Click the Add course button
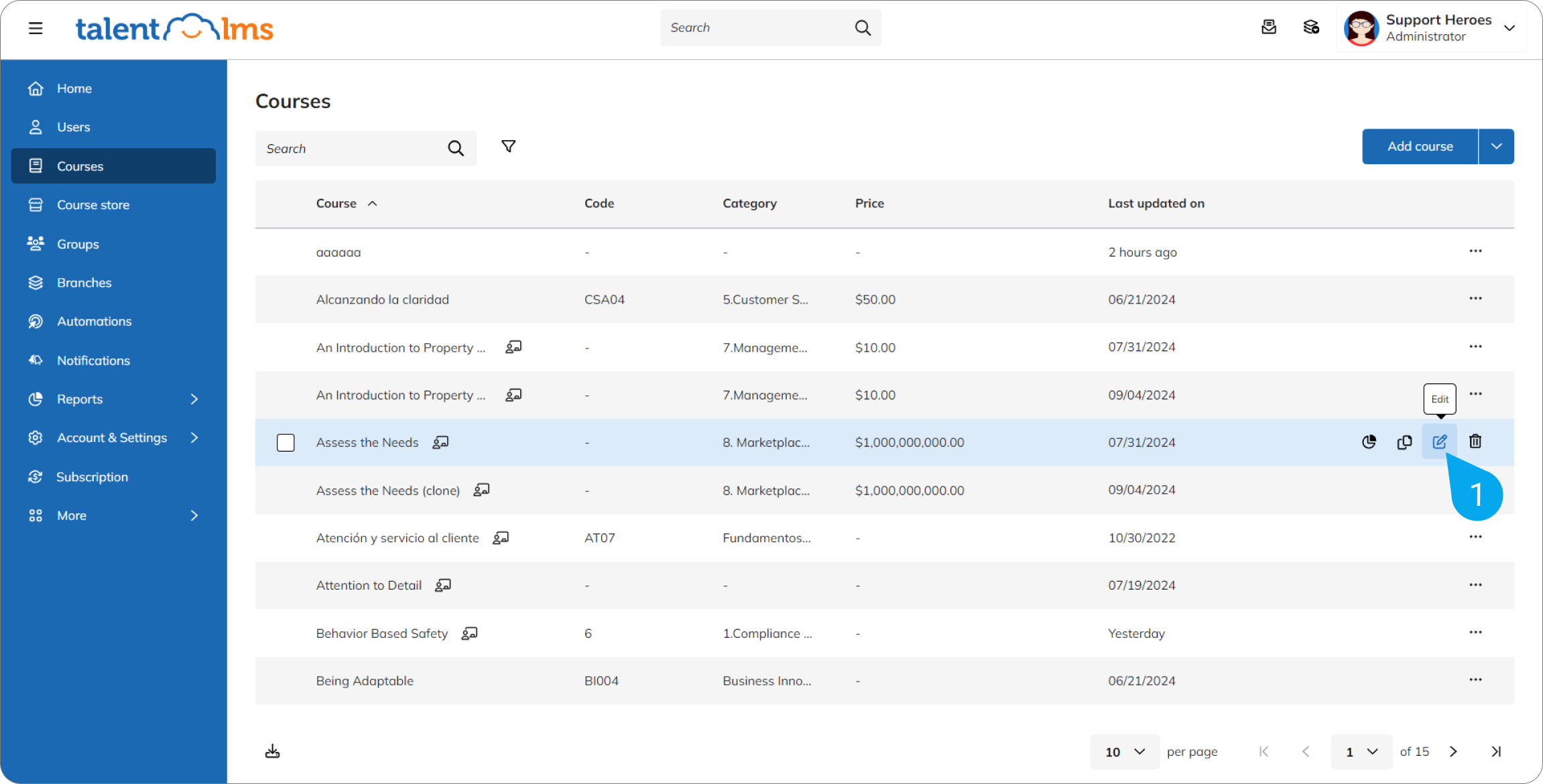Viewport: 1543px width, 784px height. point(1420,146)
